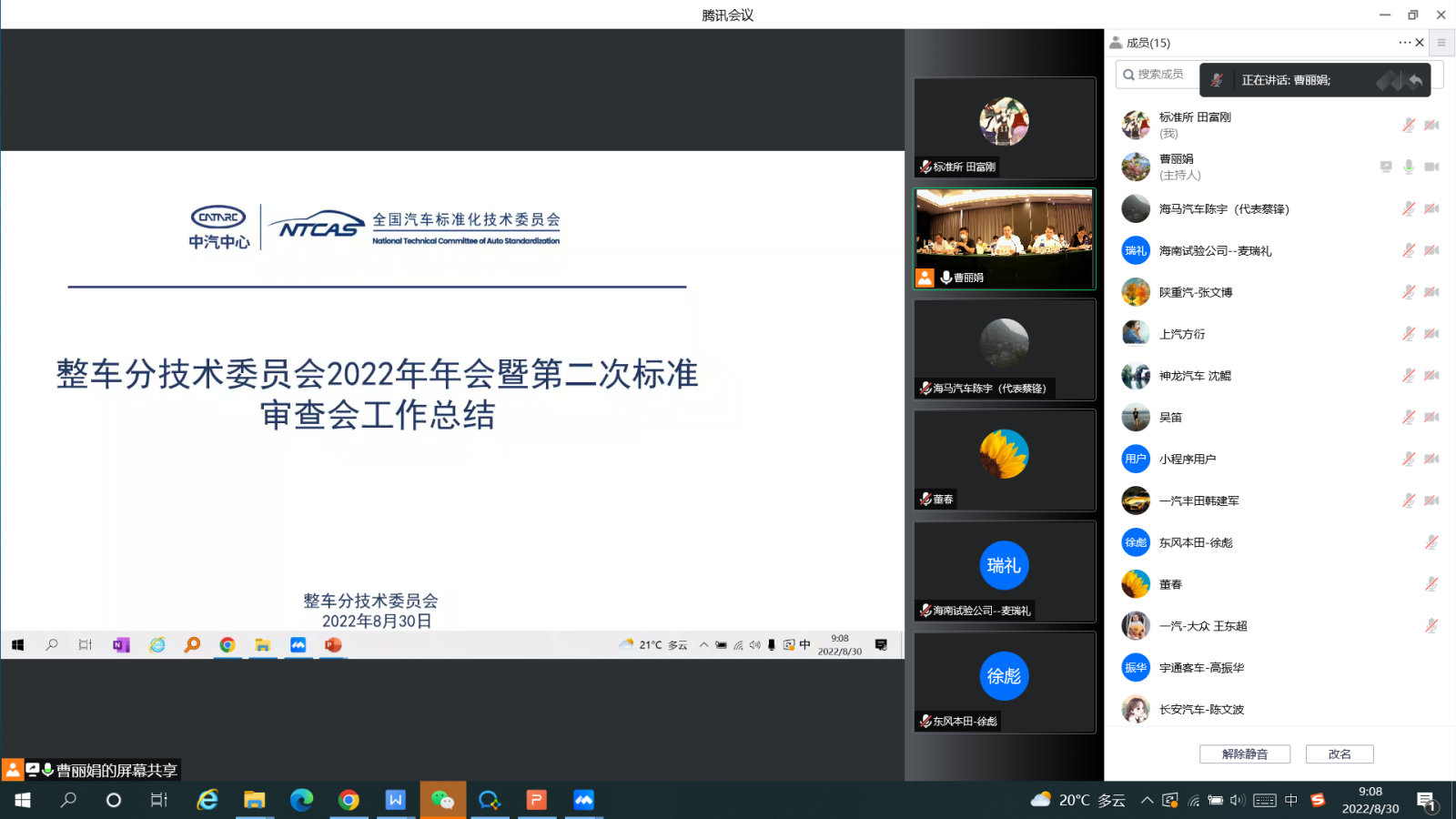Open Tencent Meeting icon on taskbar
This screenshot has height=819, width=1456.
point(583,801)
